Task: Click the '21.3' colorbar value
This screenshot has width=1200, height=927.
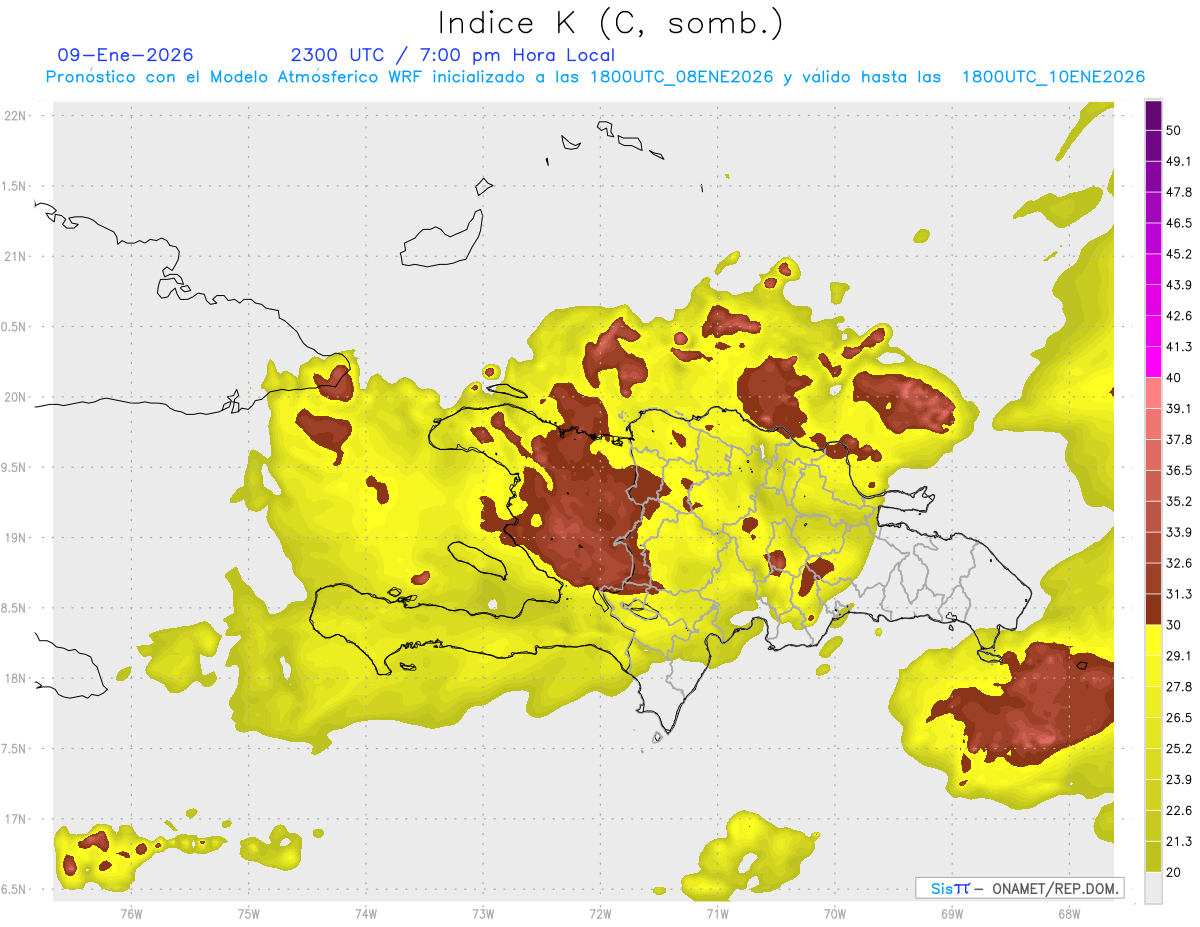Action: tap(1179, 841)
